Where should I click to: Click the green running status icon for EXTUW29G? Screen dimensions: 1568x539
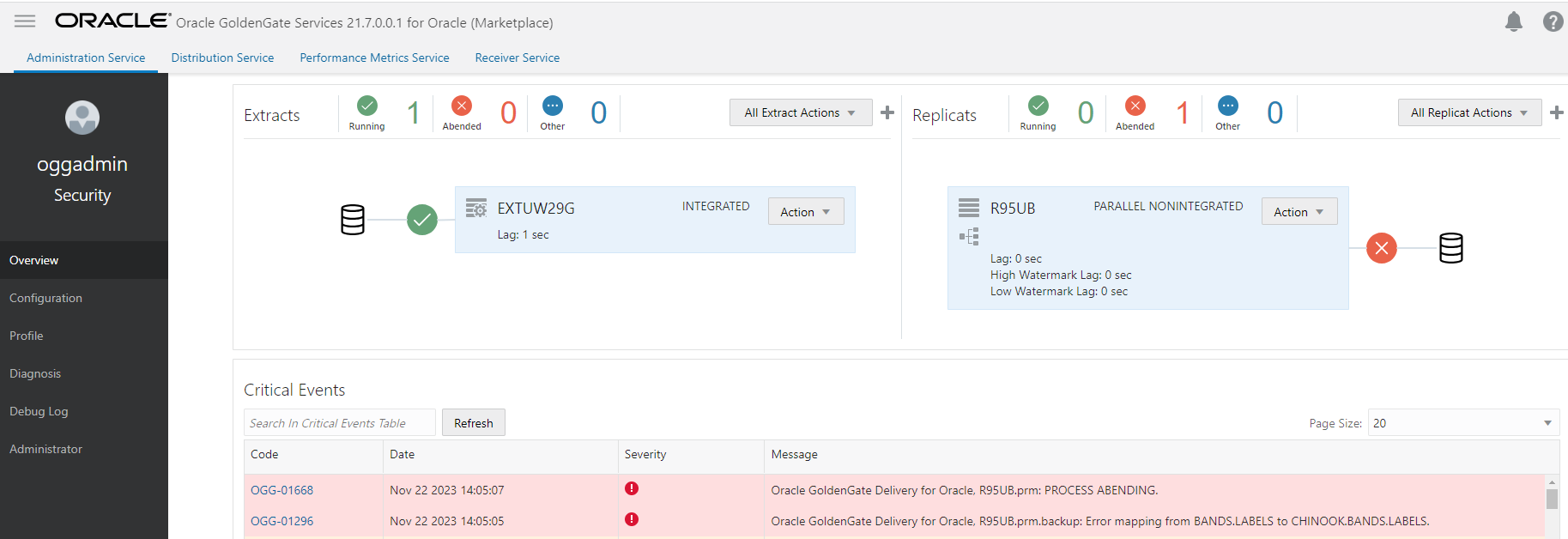pyautogui.click(x=421, y=220)
